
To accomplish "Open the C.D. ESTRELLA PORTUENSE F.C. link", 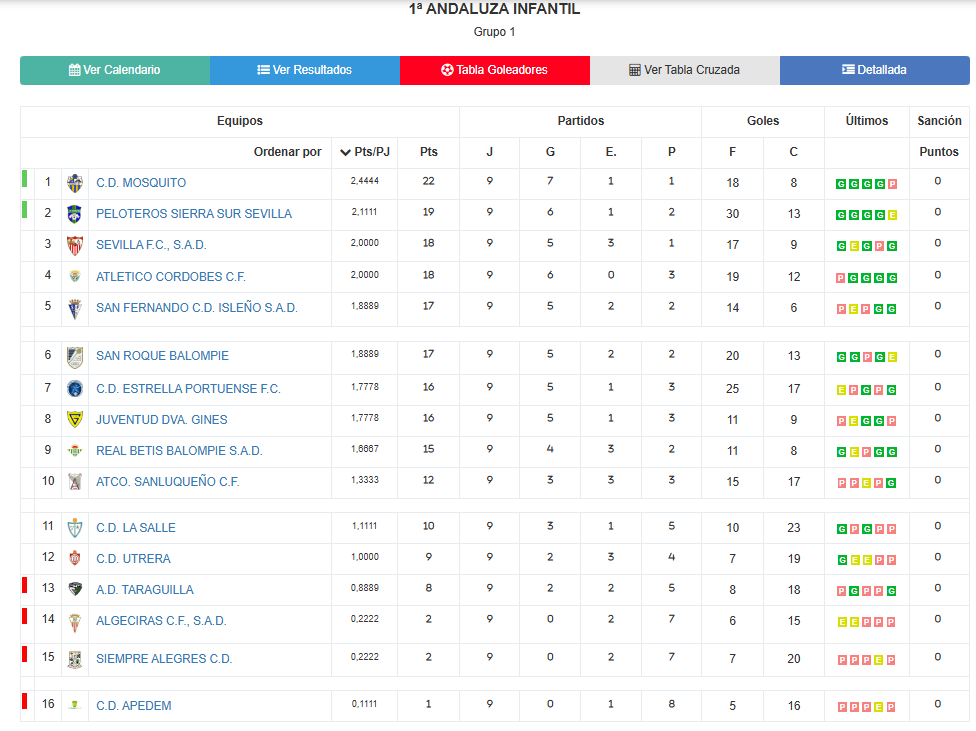I will tap(188, 389).
